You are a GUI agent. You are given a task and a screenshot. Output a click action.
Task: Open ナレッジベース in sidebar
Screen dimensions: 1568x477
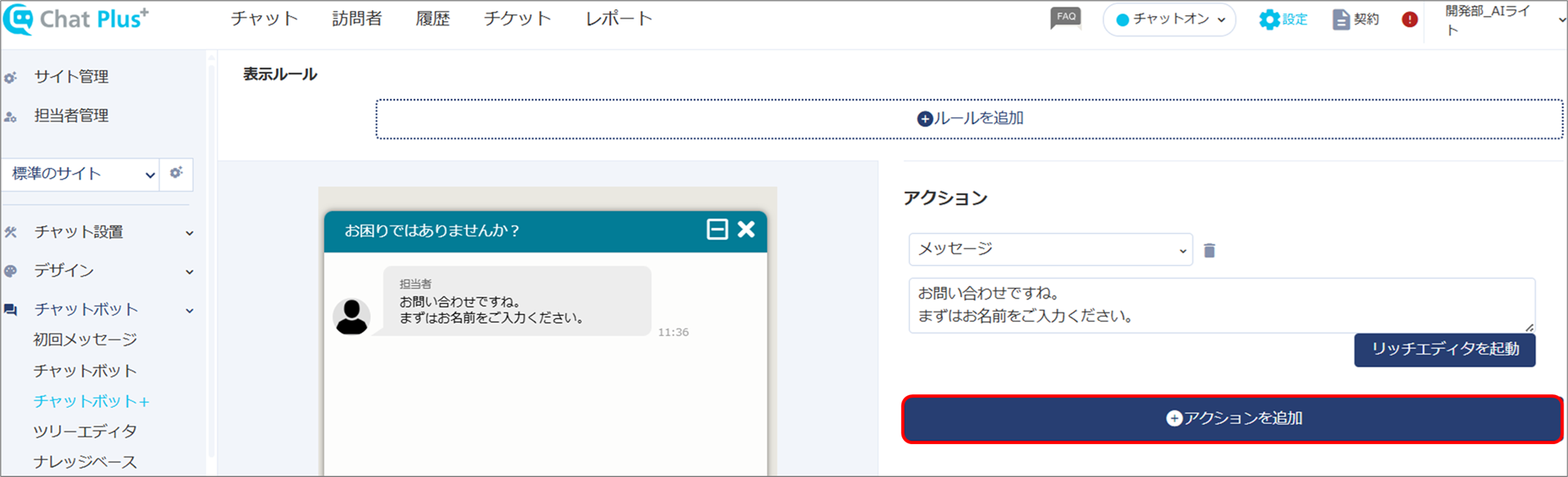pos(85,462)
